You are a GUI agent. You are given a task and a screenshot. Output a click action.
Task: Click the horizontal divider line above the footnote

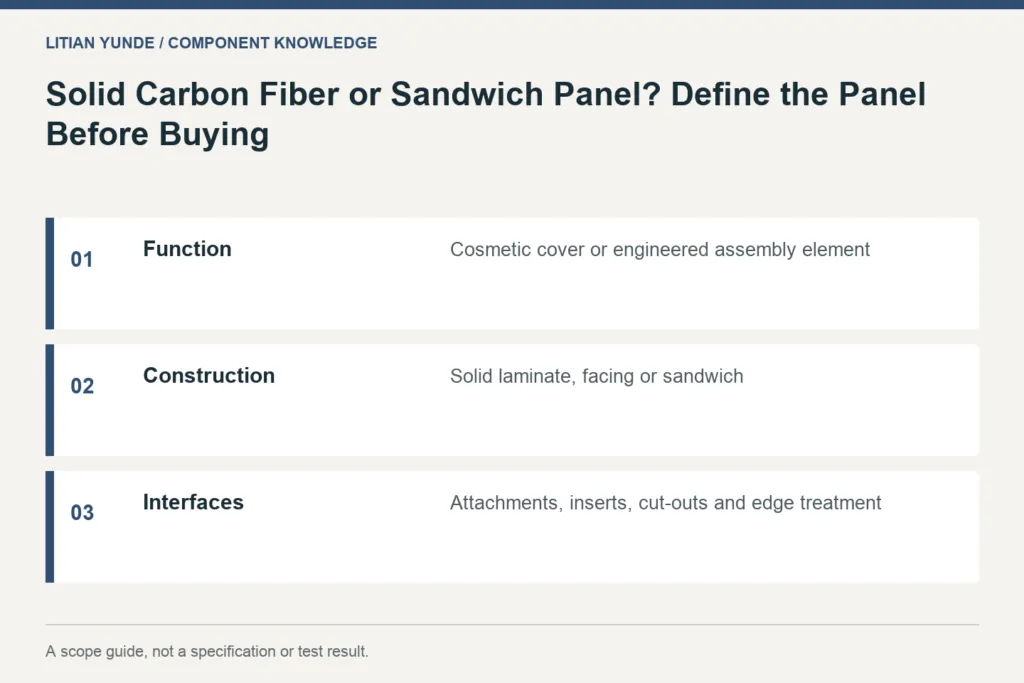click(512, 625)
